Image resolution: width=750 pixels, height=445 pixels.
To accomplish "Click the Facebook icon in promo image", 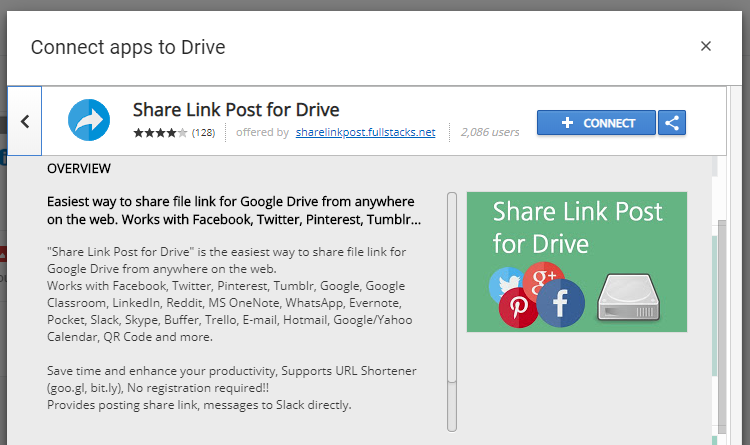I will (560, 302).
